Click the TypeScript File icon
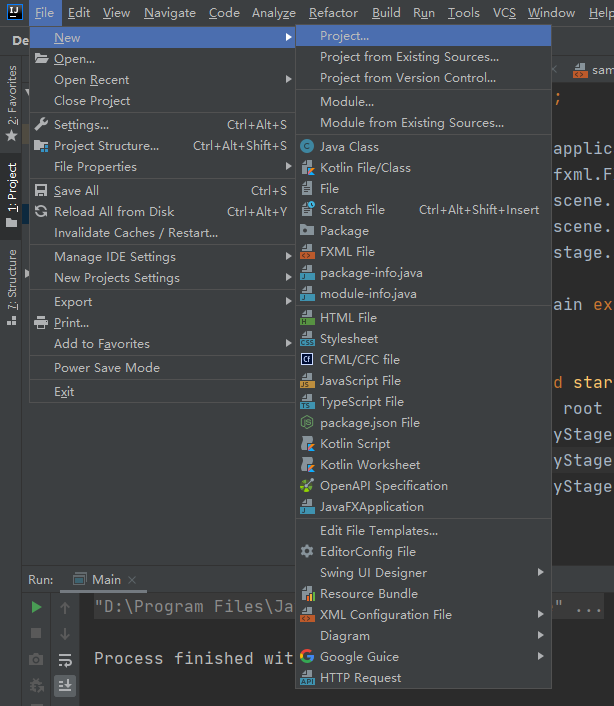614x706 pixels. (307, 402)
